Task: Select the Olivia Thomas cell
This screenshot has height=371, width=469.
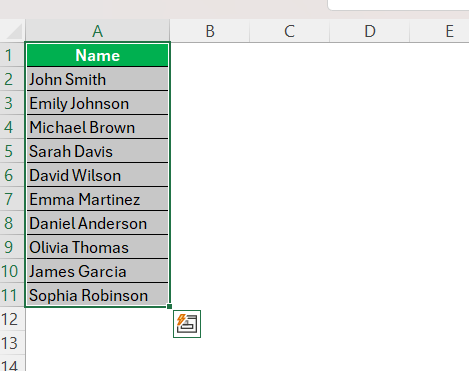Action: (x=98, y=247)
